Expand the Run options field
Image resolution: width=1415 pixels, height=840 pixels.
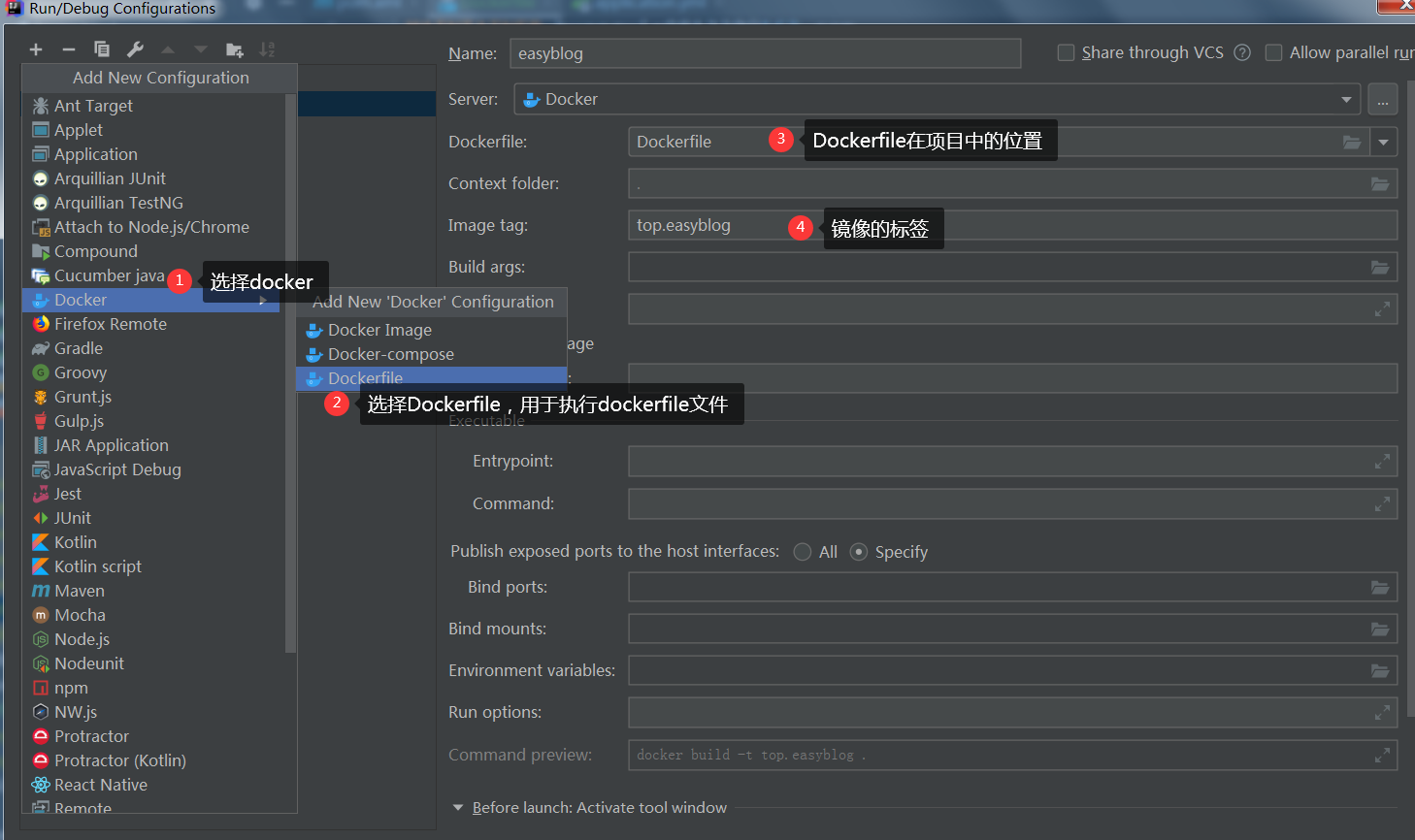[1382, 713]
